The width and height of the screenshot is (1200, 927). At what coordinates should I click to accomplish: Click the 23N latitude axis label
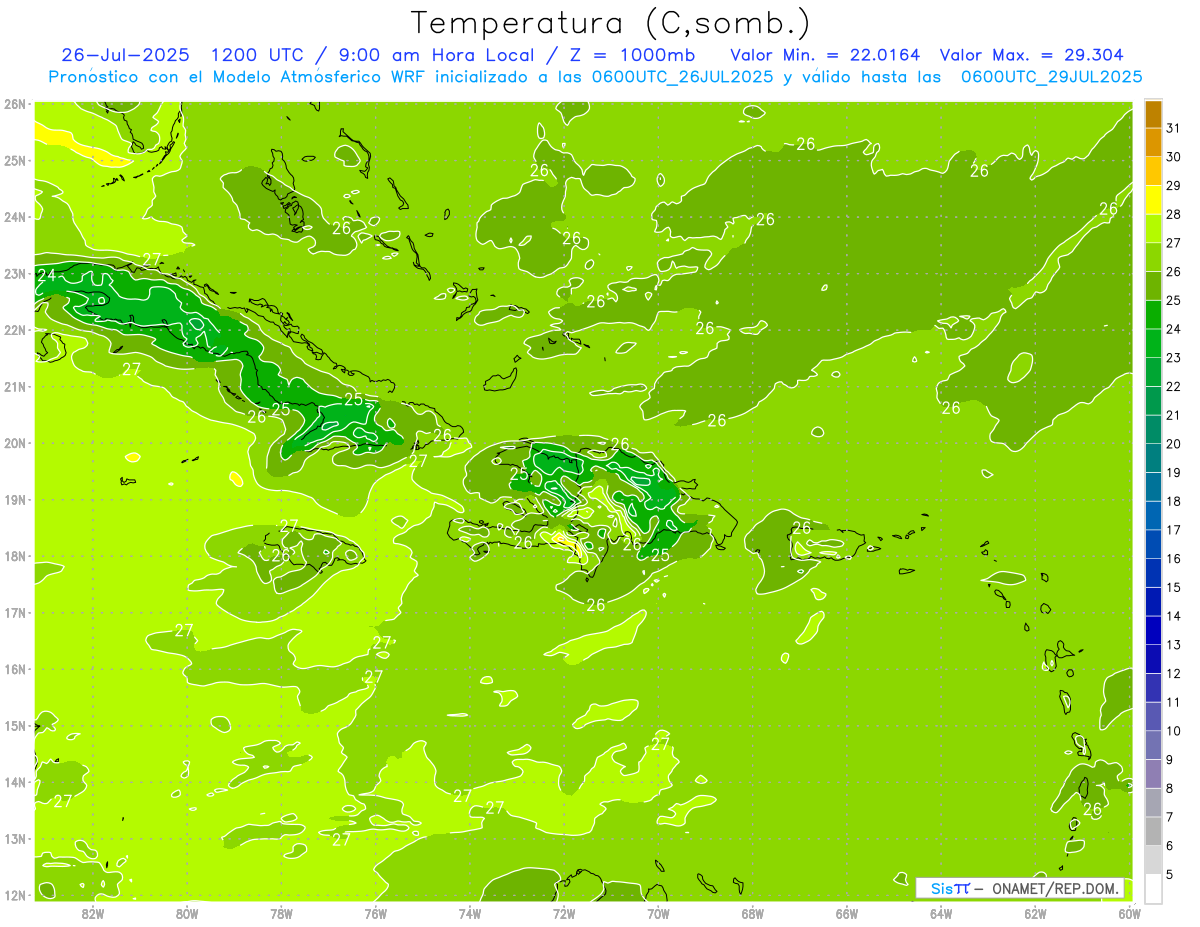point(15,273)
